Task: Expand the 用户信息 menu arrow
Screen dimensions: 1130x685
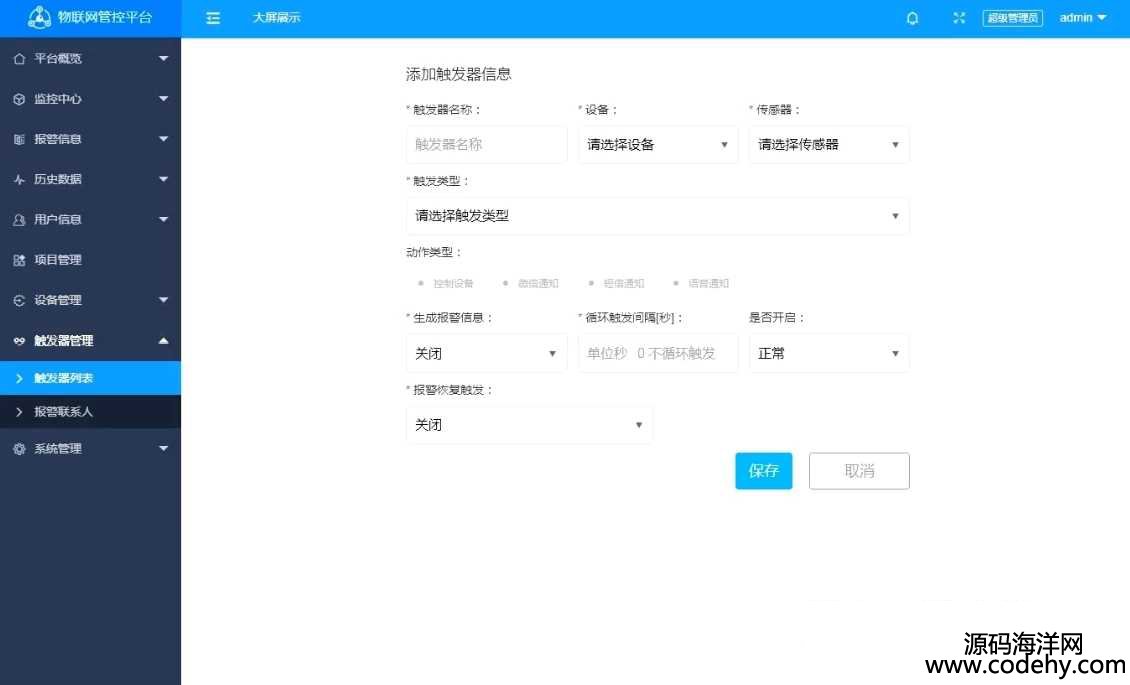Action: tap(164, 220)
